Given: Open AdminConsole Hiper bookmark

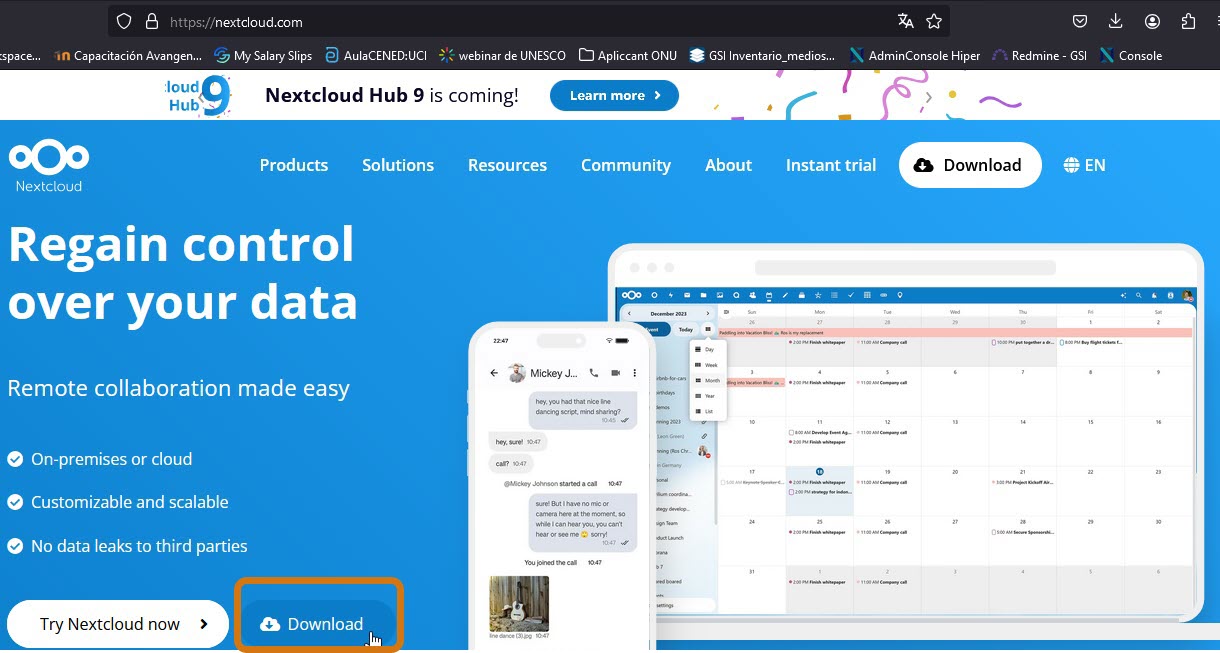Looking at the screenshot, I should 914,56.
